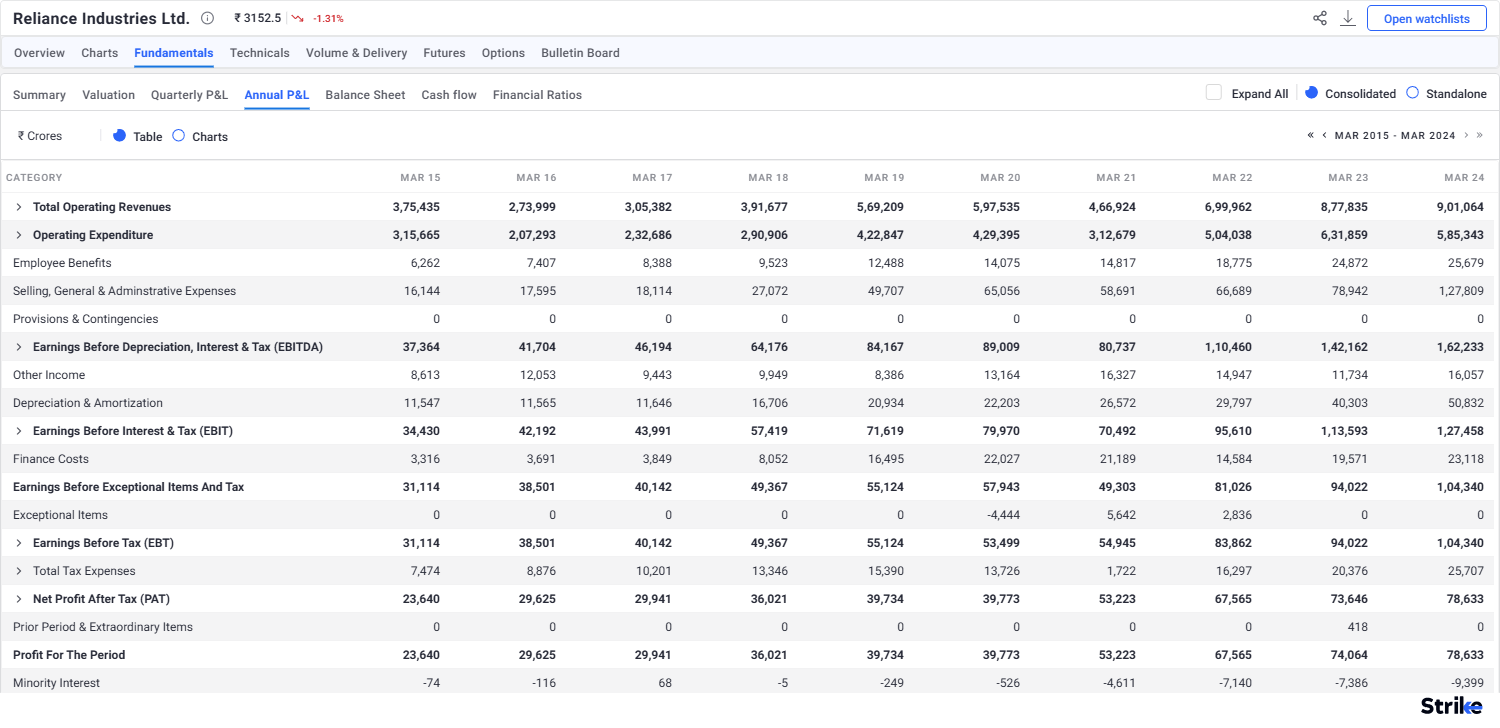This screenshot has height=728, width=1500.
Task: Click the share icon
Action: pyautogui.click(x=1320, y=18)
